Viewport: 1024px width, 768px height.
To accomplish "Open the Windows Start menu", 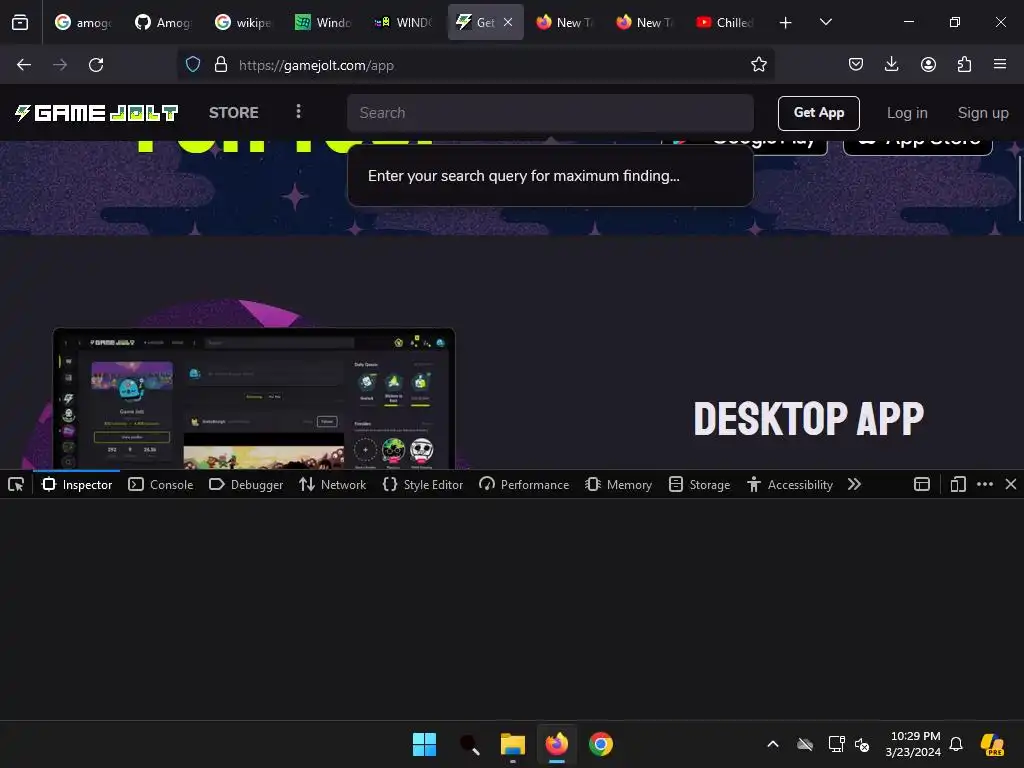I will click(424, 744).
